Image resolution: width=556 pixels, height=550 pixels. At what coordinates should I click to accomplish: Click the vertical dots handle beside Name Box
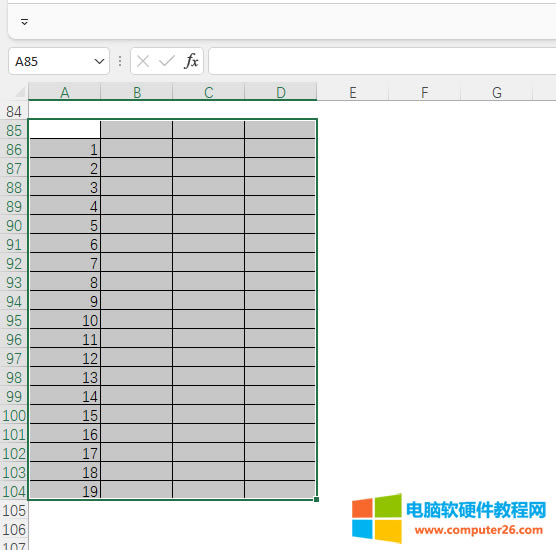pos(120,61)
